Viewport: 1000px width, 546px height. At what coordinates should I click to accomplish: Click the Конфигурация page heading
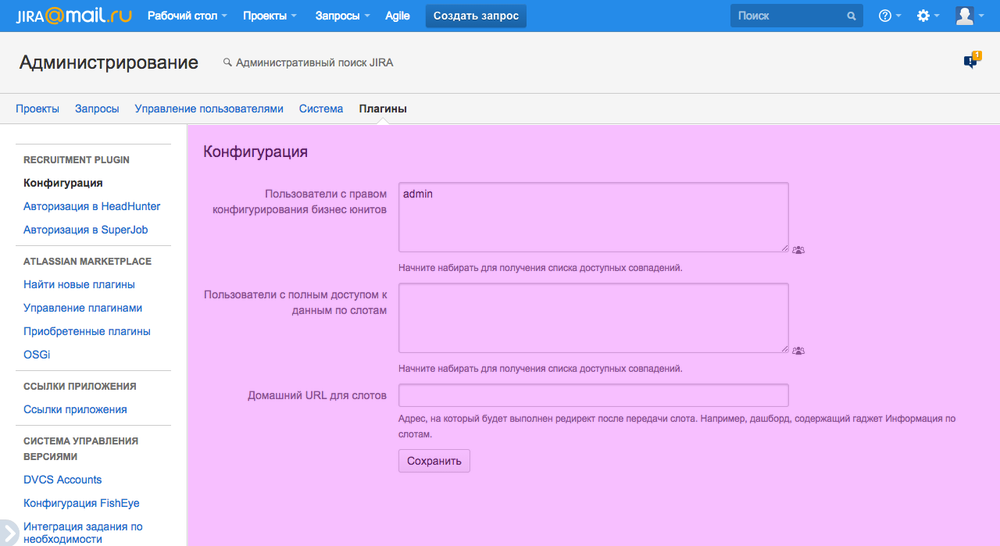pyautogui.click(x=255, y=152)
